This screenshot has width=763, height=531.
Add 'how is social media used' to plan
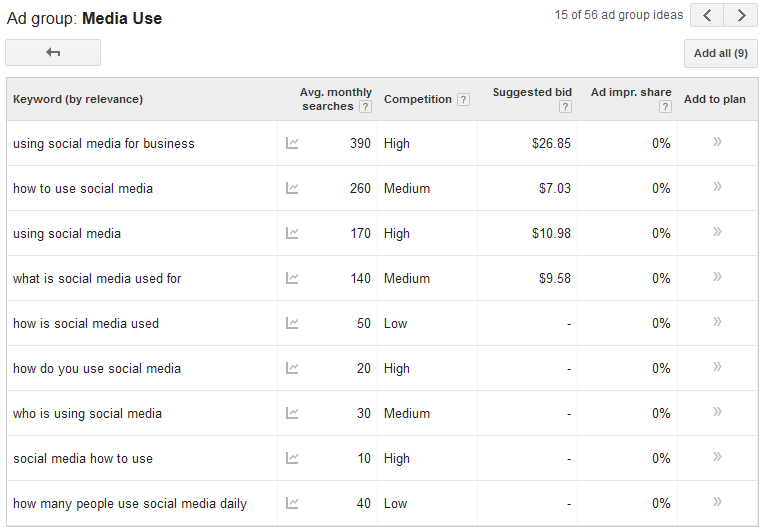pos(717,322)
